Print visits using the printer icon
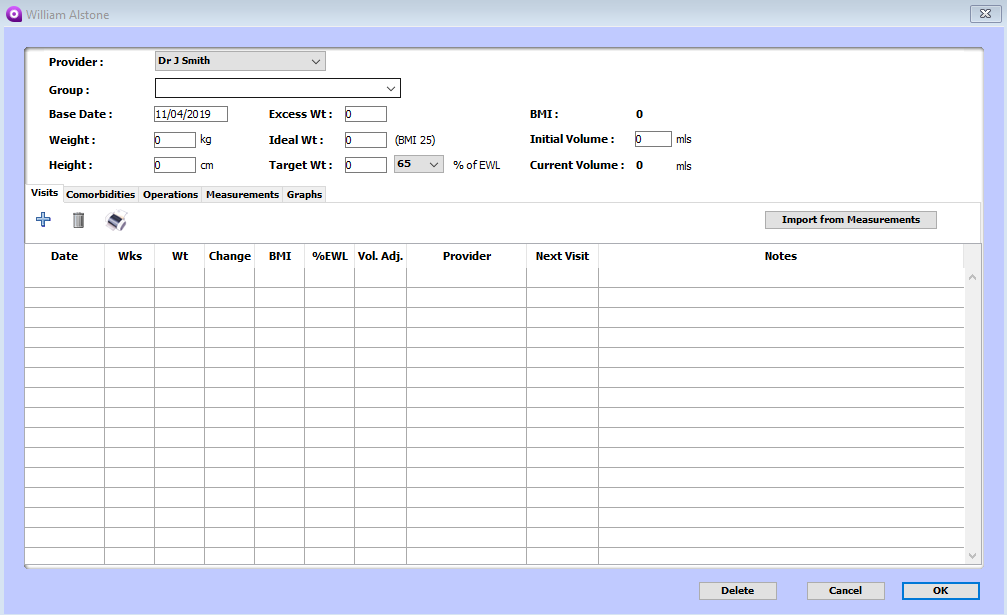Image resolution: width=1007 pixels, height=615 pixels. click(x=116, y=221)
